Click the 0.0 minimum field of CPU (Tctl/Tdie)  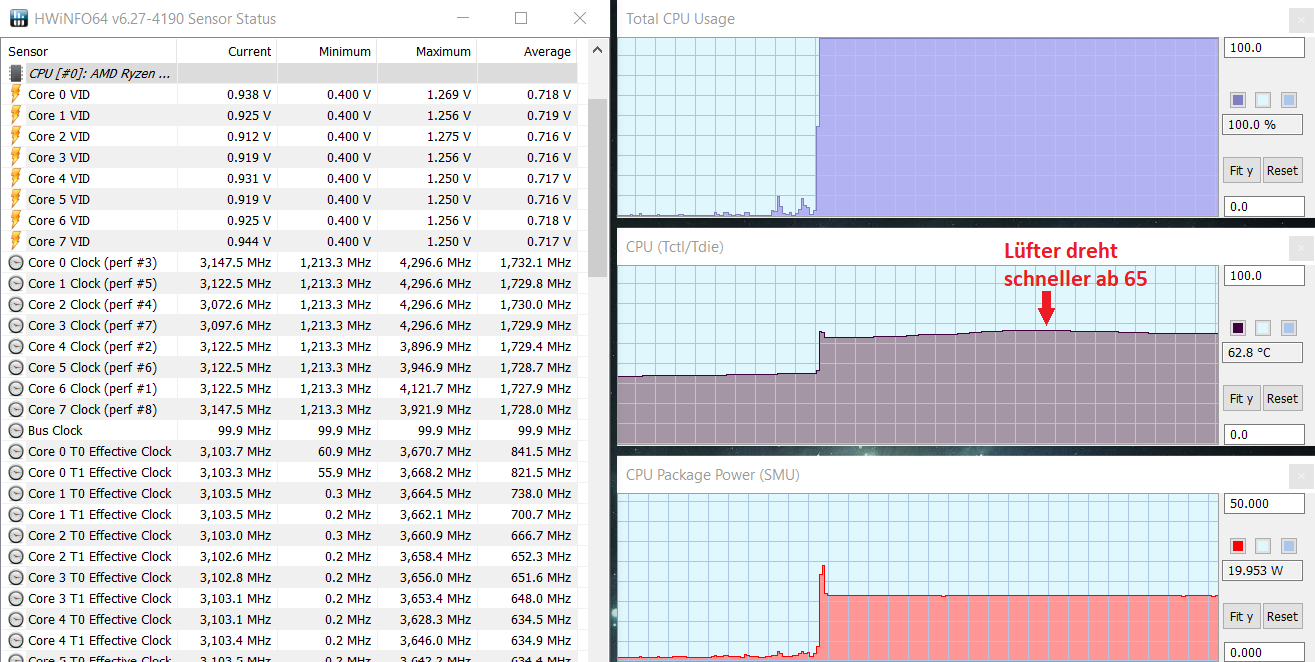tap(1263, 434)
